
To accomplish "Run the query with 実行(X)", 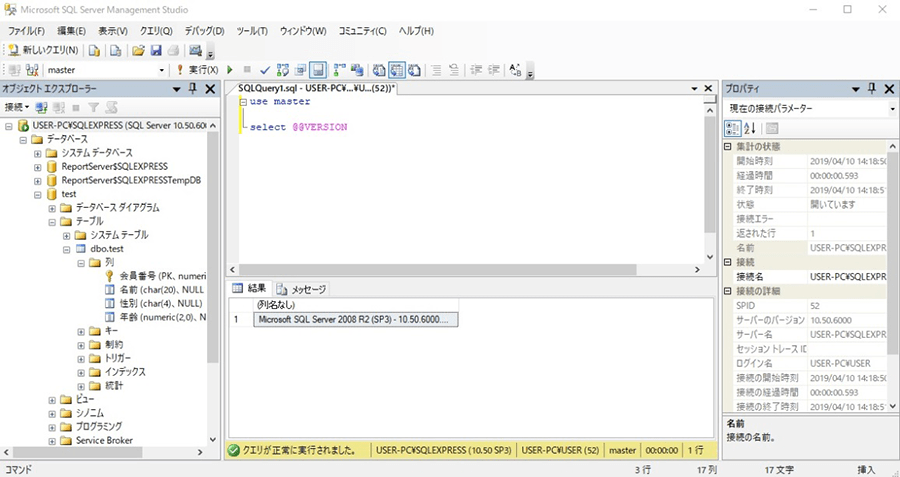I will pos(197,70).
